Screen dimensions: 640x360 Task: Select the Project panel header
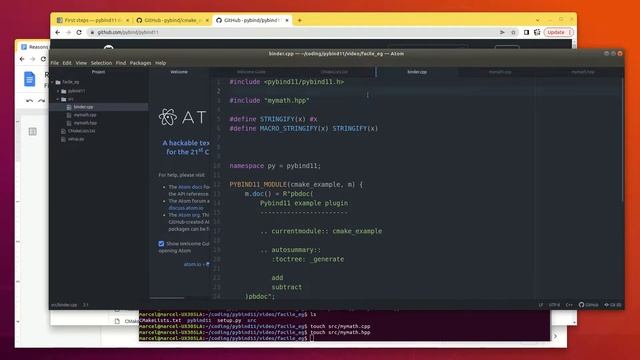click(98, 72)
